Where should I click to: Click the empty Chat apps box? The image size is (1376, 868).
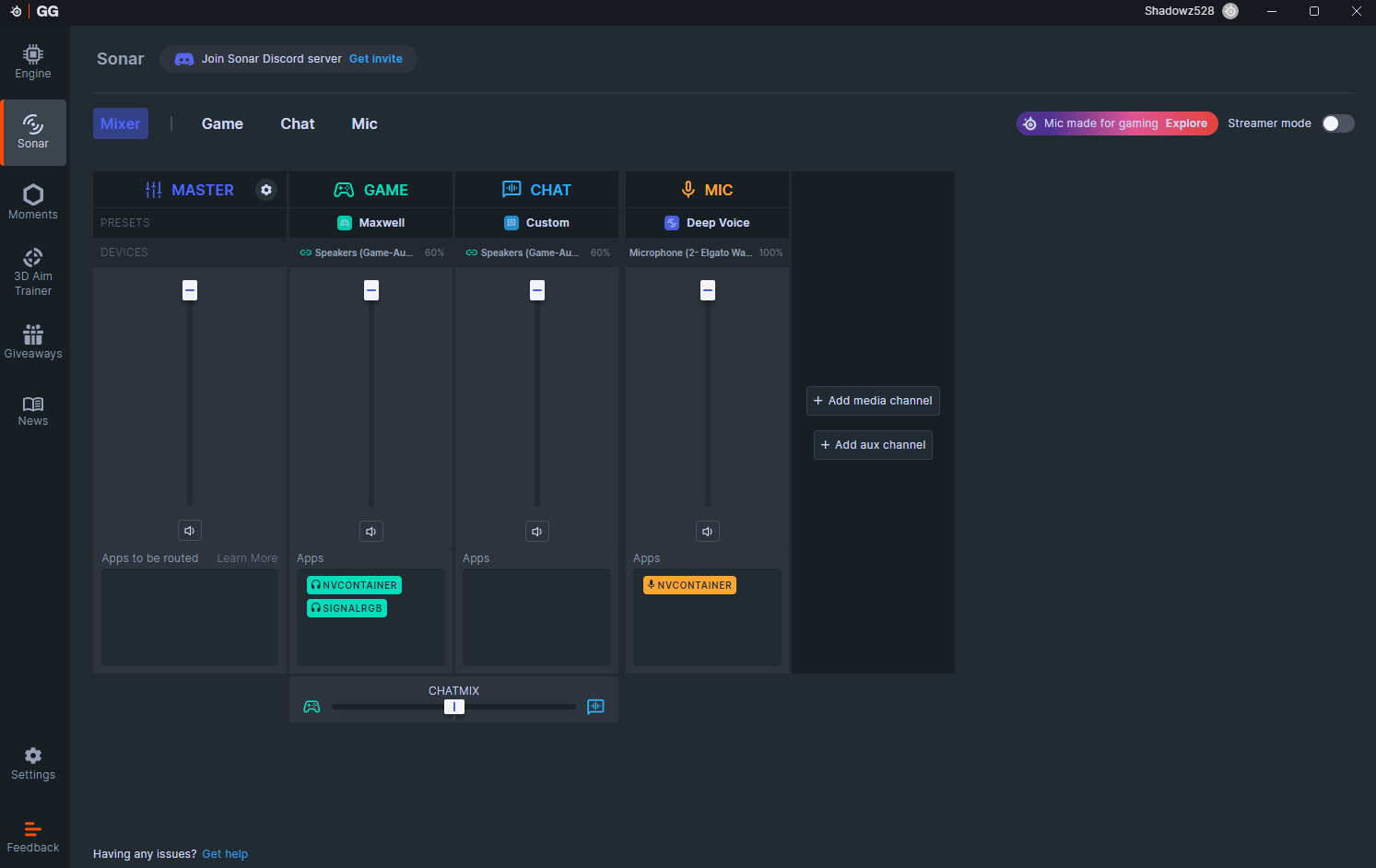(x=536, y=617)
